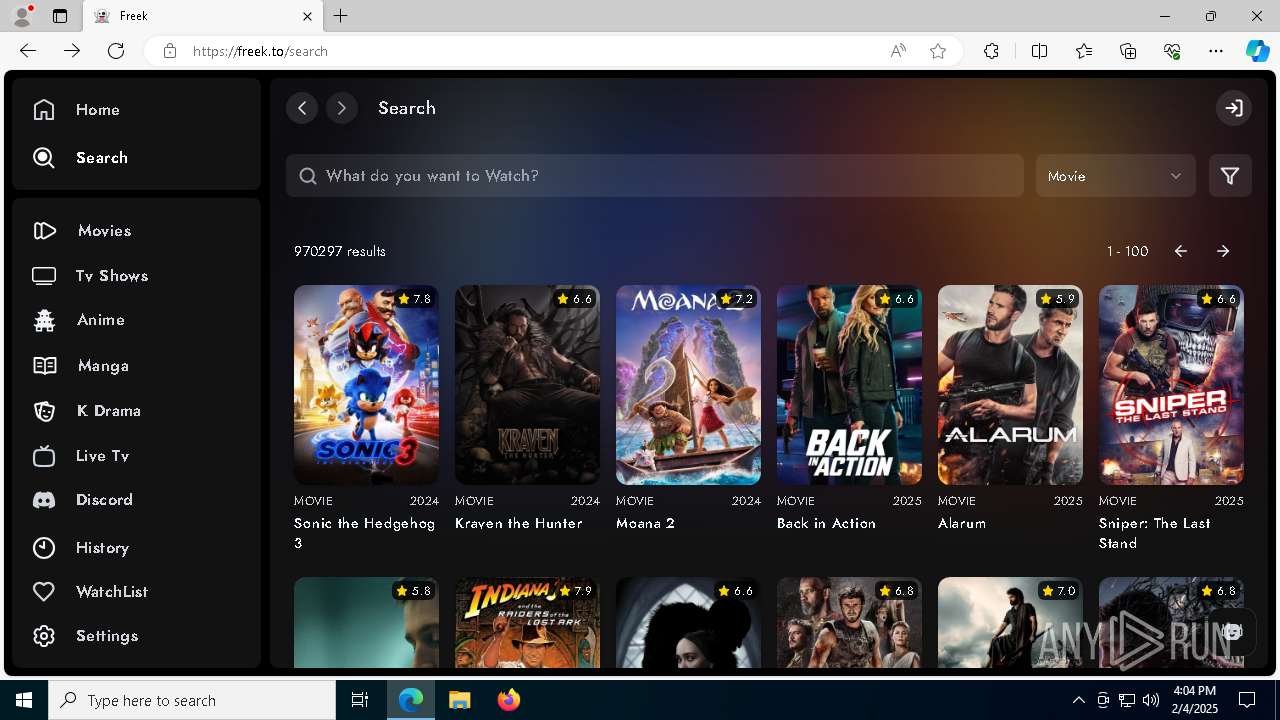Open Task View on taskbar

pyautogui.click(x=360, y=700)
